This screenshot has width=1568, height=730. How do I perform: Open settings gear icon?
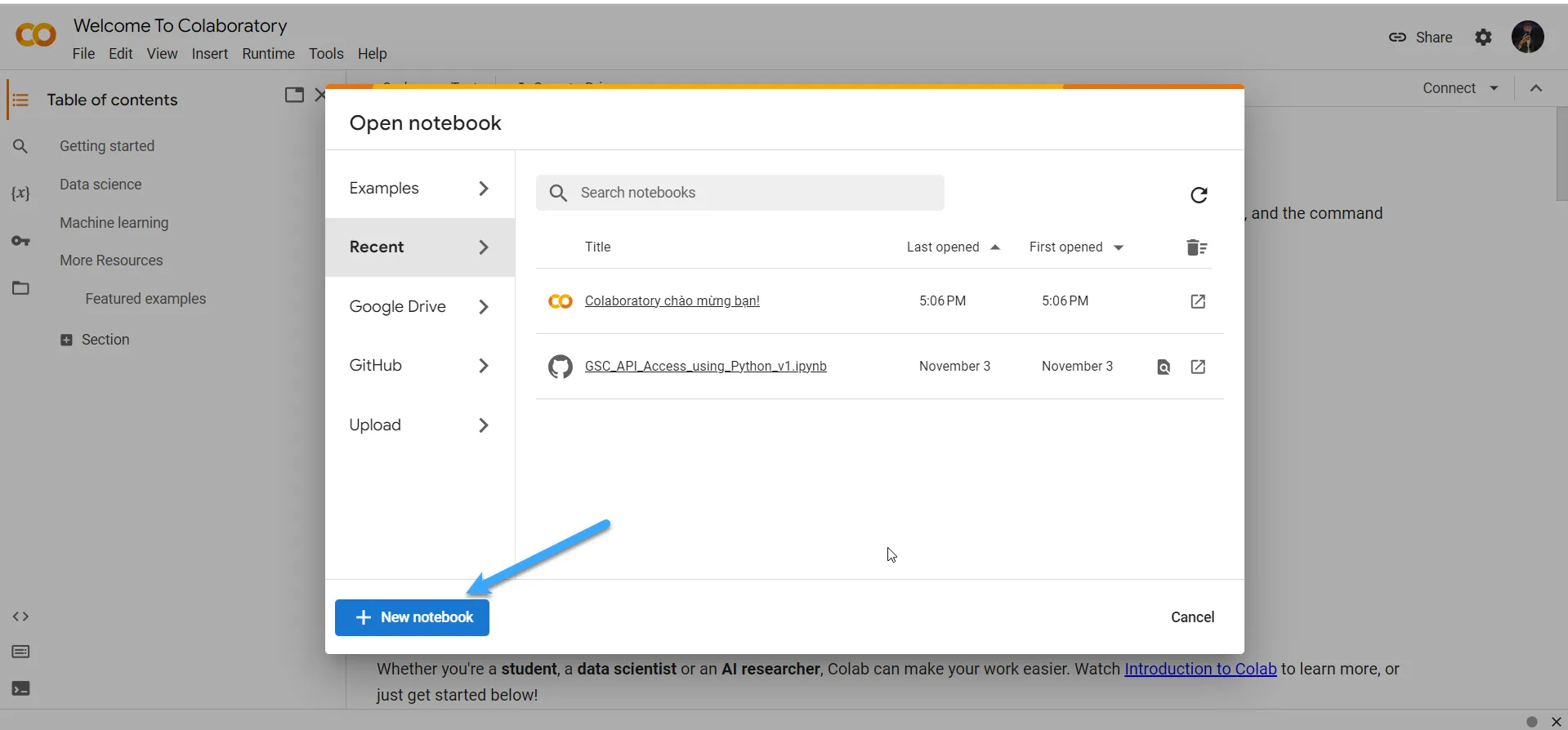pos(1483,37)
